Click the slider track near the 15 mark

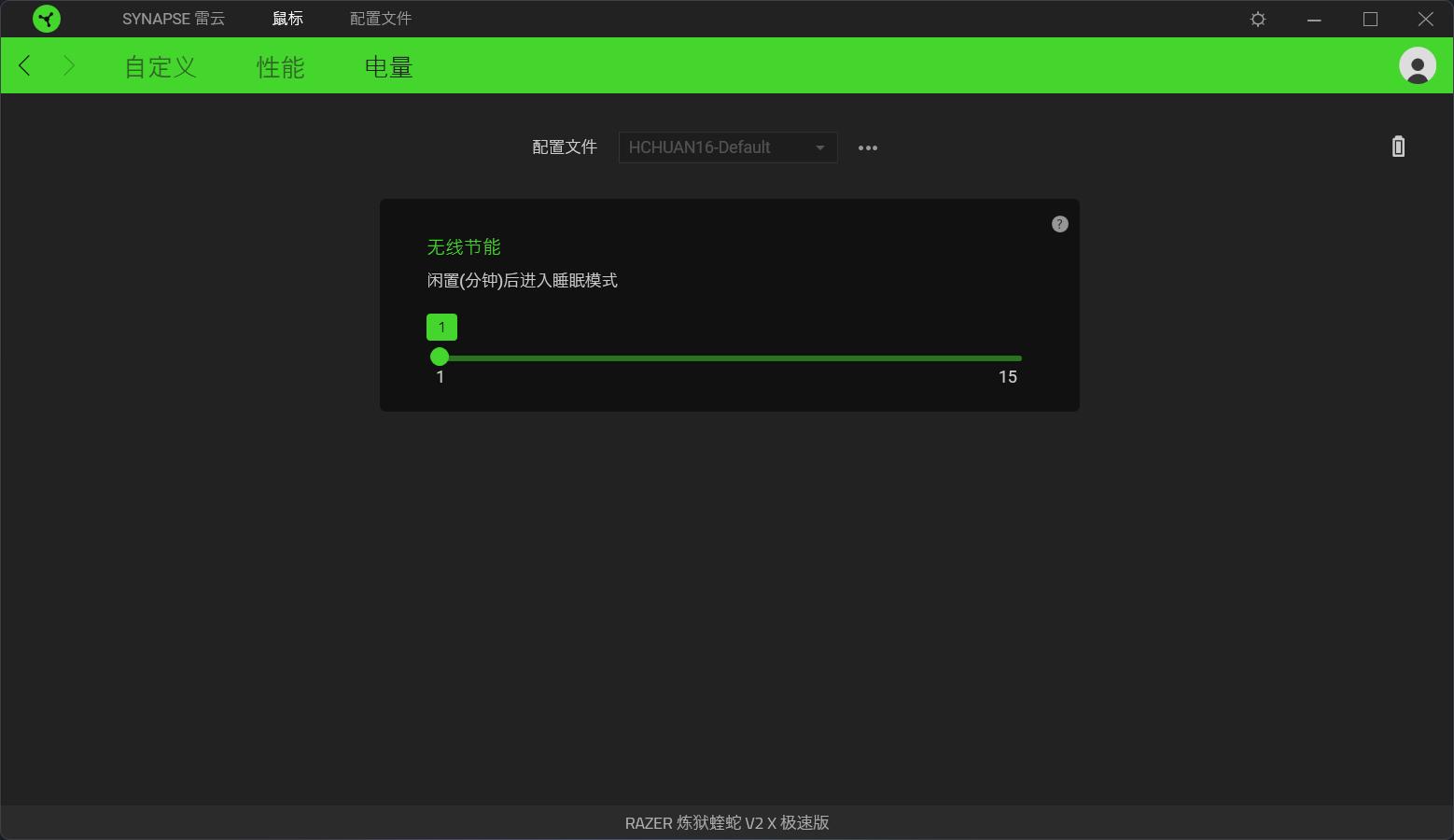[x=1008, y=357]
